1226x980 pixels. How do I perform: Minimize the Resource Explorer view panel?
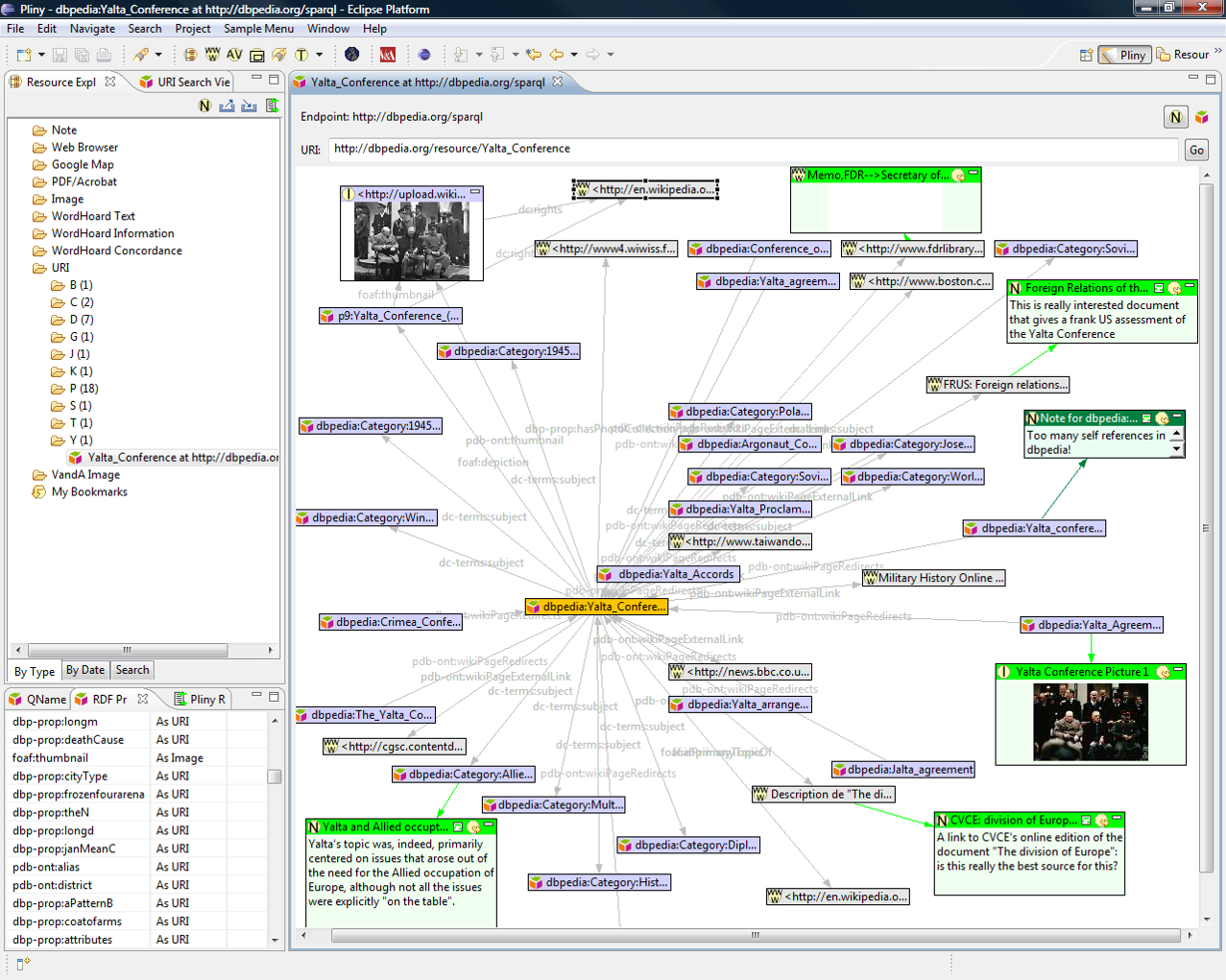tap(256, 79)
